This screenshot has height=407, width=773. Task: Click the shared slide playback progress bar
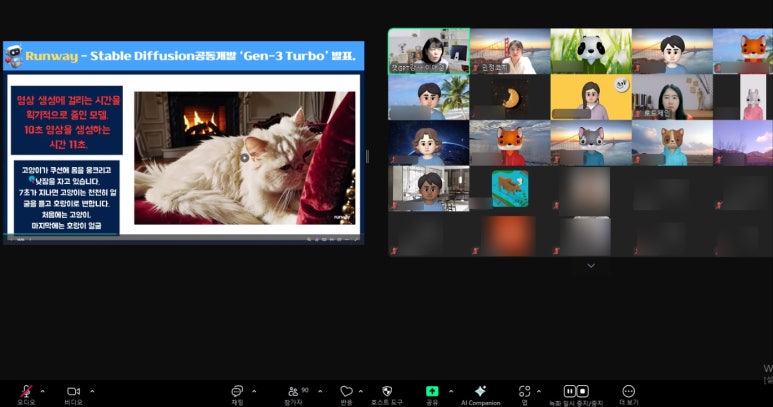(x=183, y=235)
